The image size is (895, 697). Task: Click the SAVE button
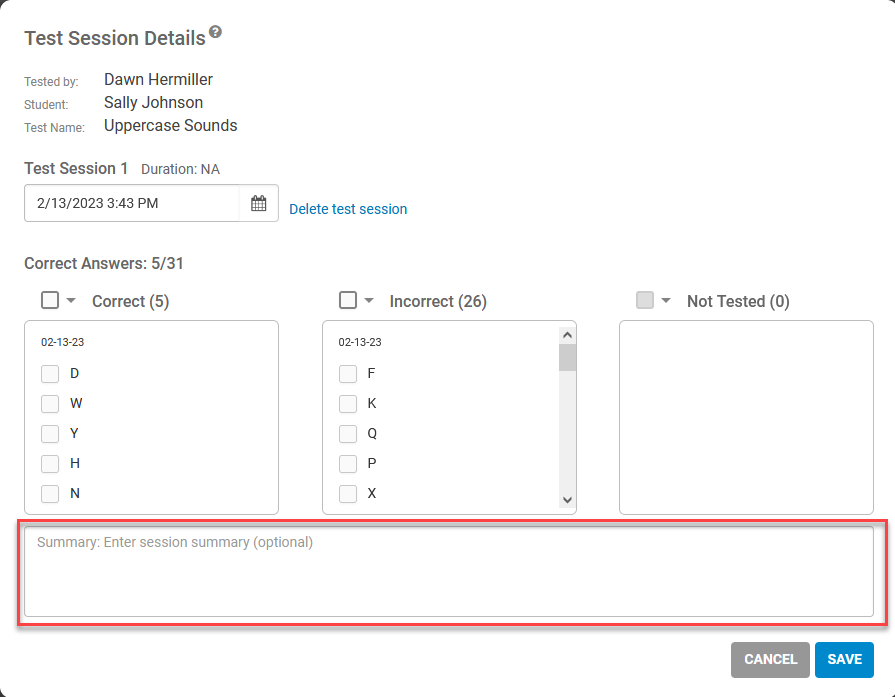(844, 659)
